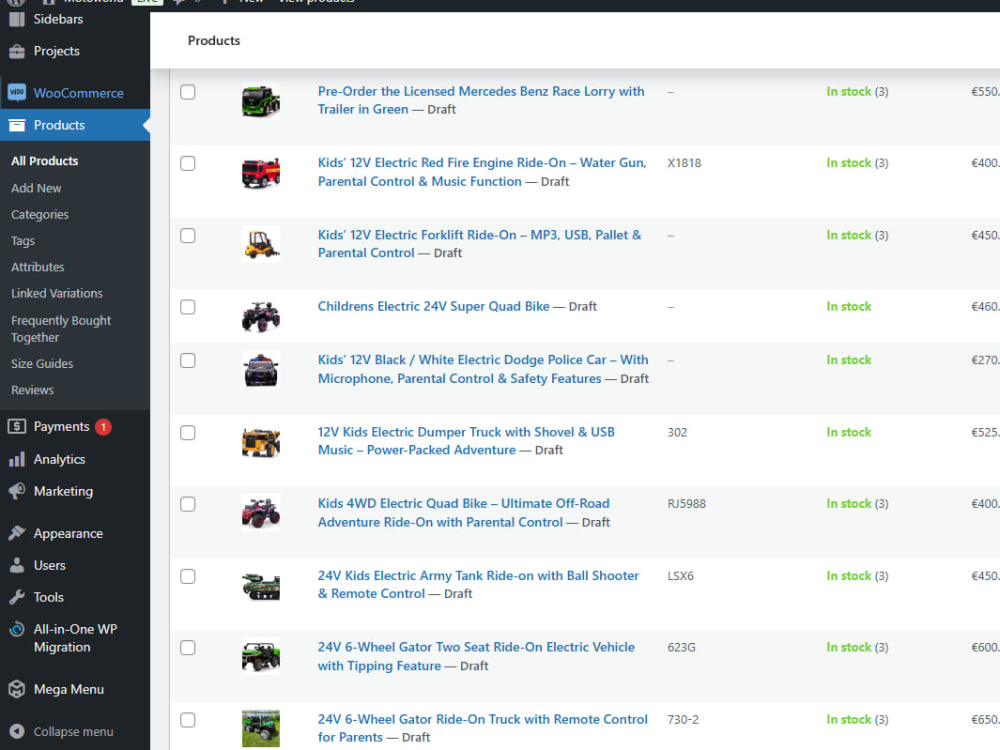This screenshot has width=1000, height=750.
Task: Click SKU value 730-2
Action: point(683,719)
